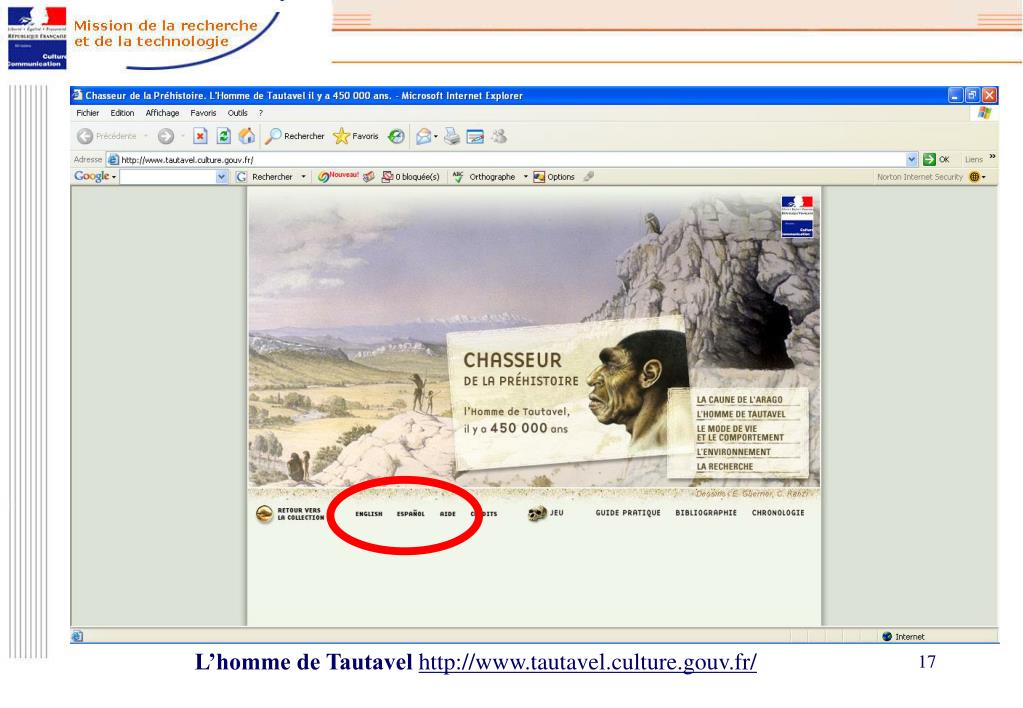The image size is (1023, 708).
Task: Refresh the page with green arrows icon
Action: (x=223, y=136)
